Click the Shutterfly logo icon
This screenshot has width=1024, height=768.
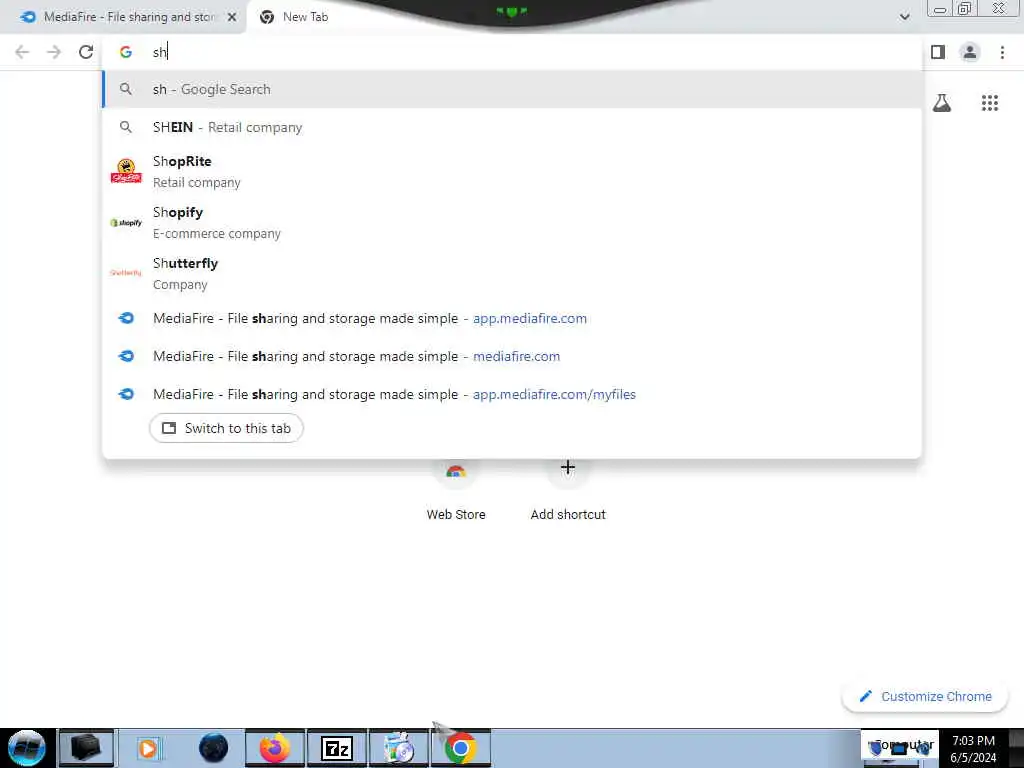pos(126,273)
